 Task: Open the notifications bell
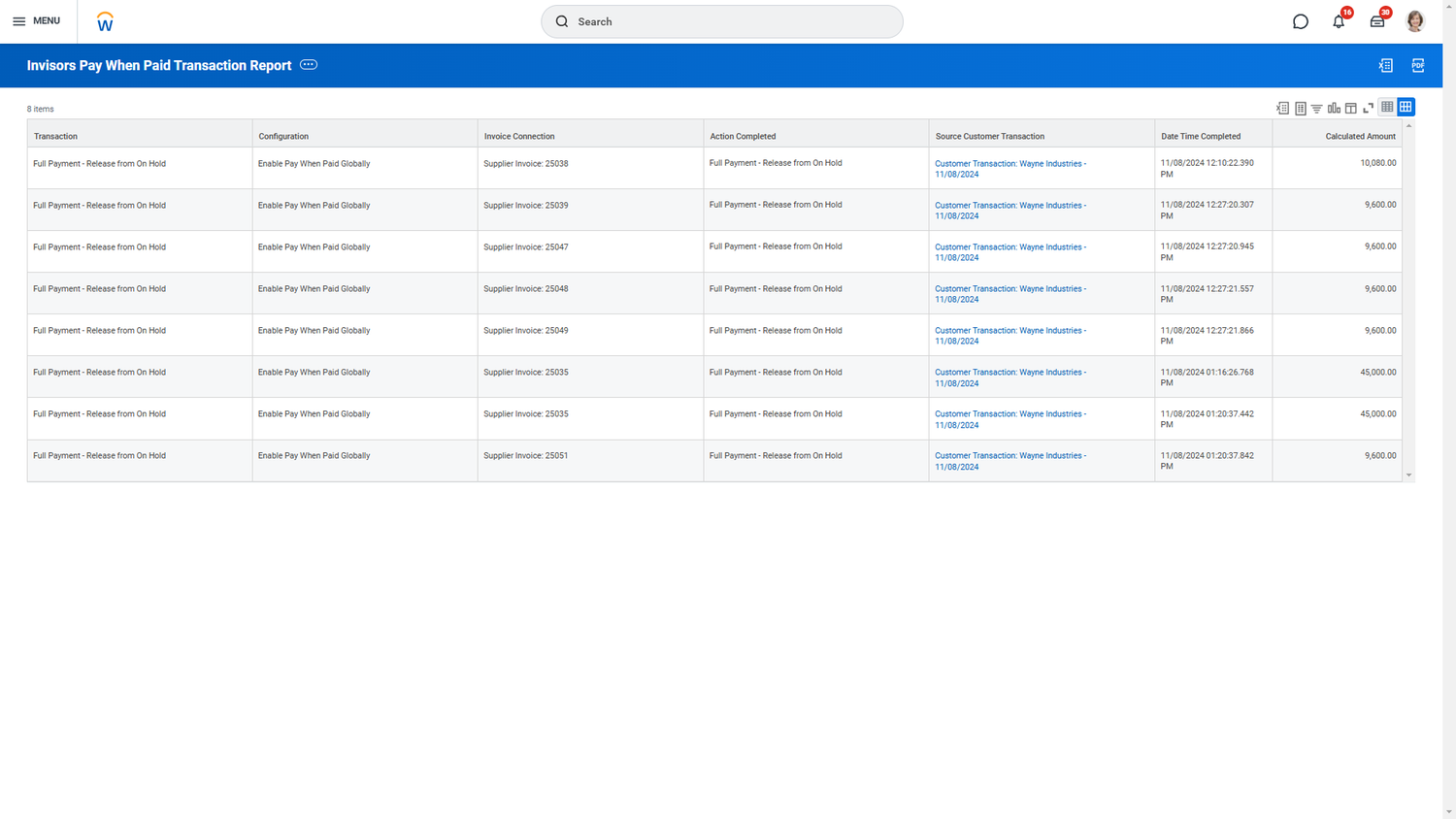click(x=1338, y=20)
